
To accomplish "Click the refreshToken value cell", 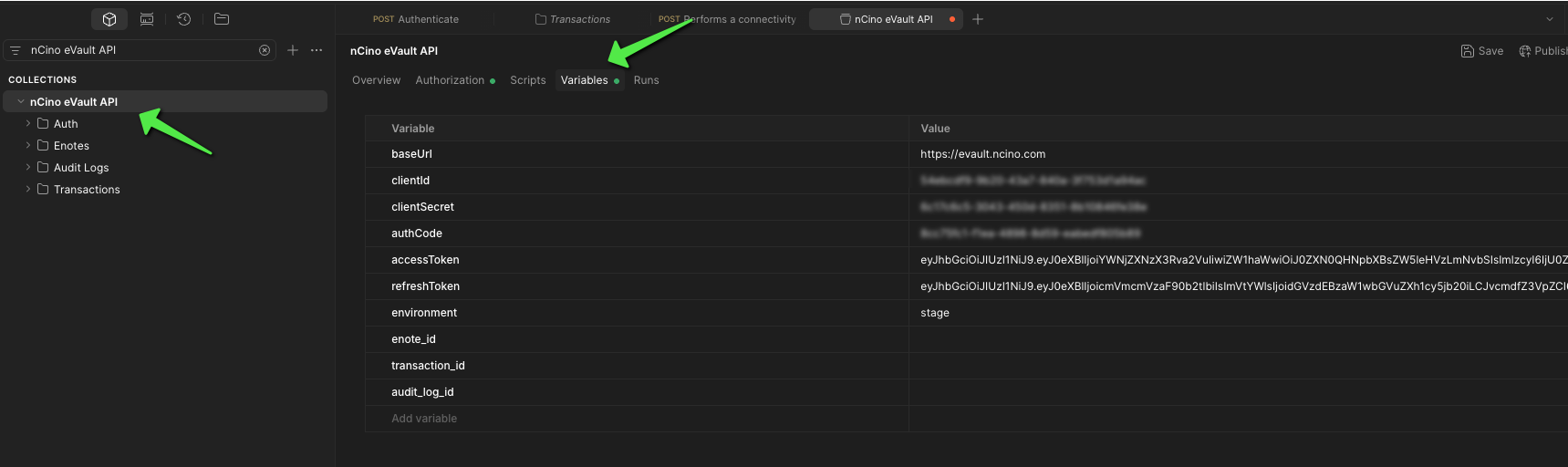I will coord(1238,286).
